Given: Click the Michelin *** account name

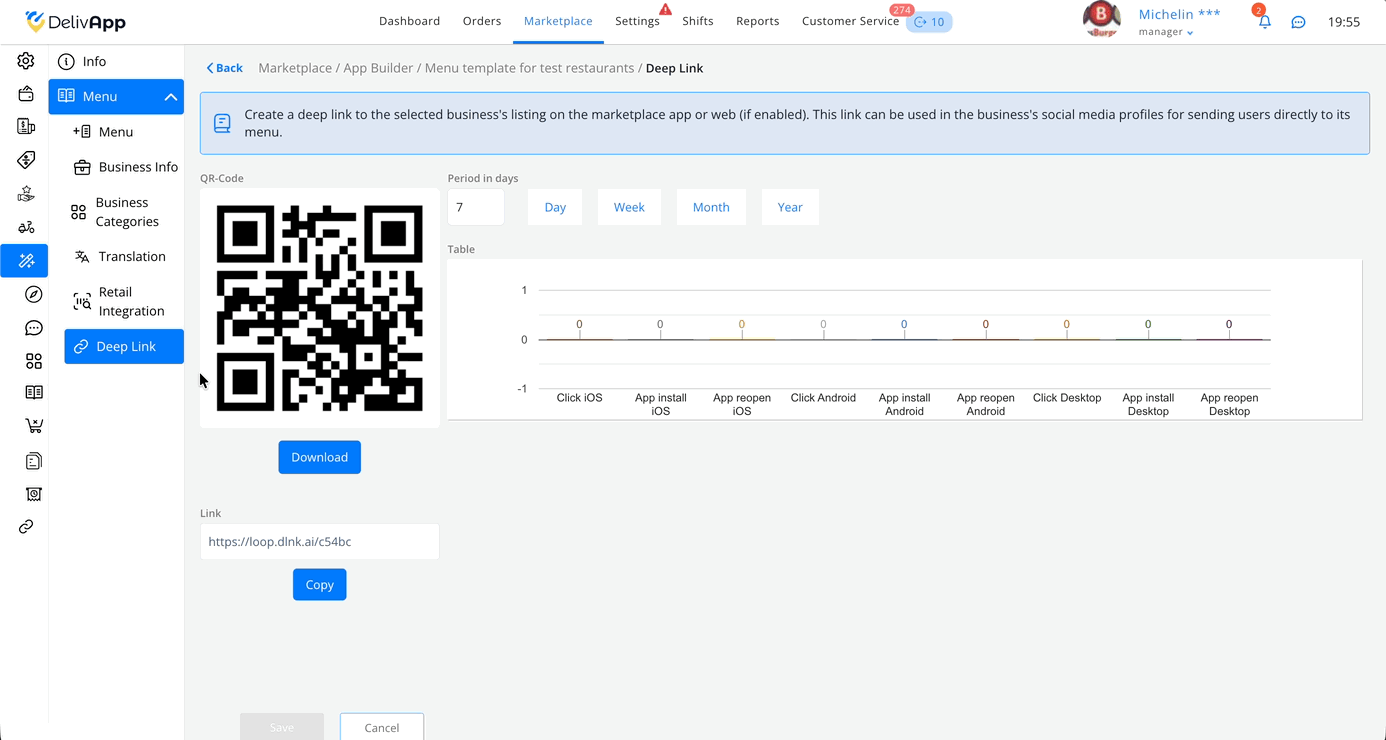Looking at the screenshot, I should [1180, 14].
